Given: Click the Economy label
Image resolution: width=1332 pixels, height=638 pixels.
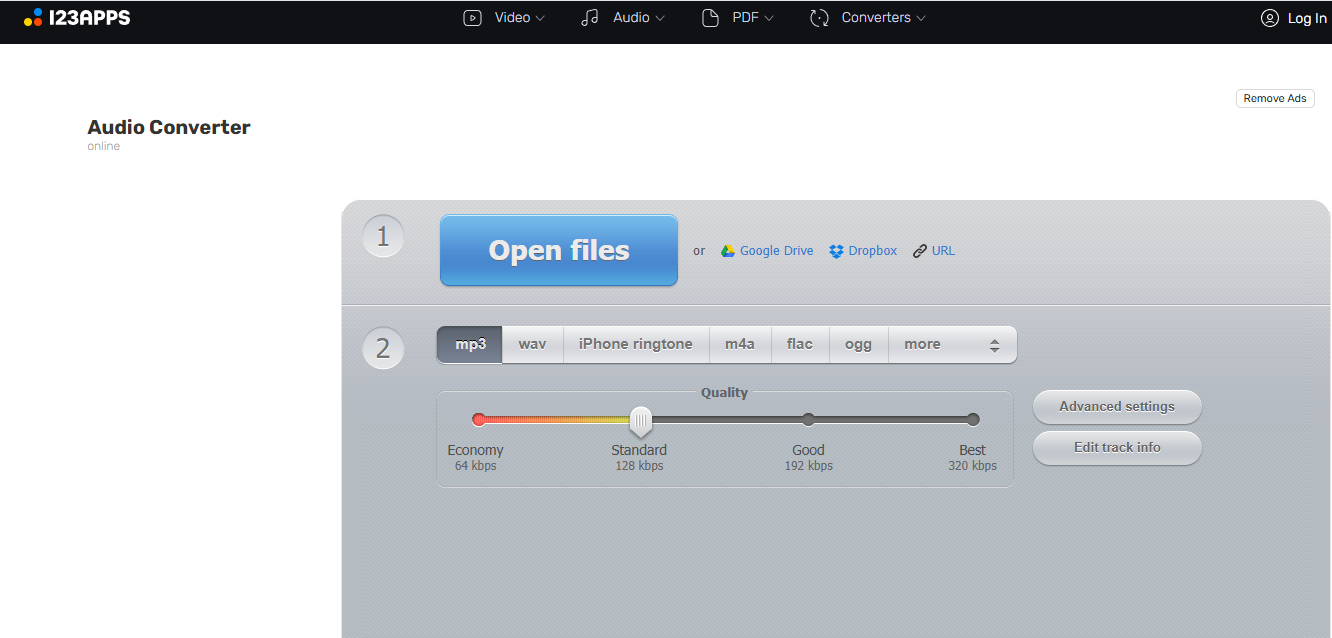Looking at the screenshot, I should pos(475,450).
